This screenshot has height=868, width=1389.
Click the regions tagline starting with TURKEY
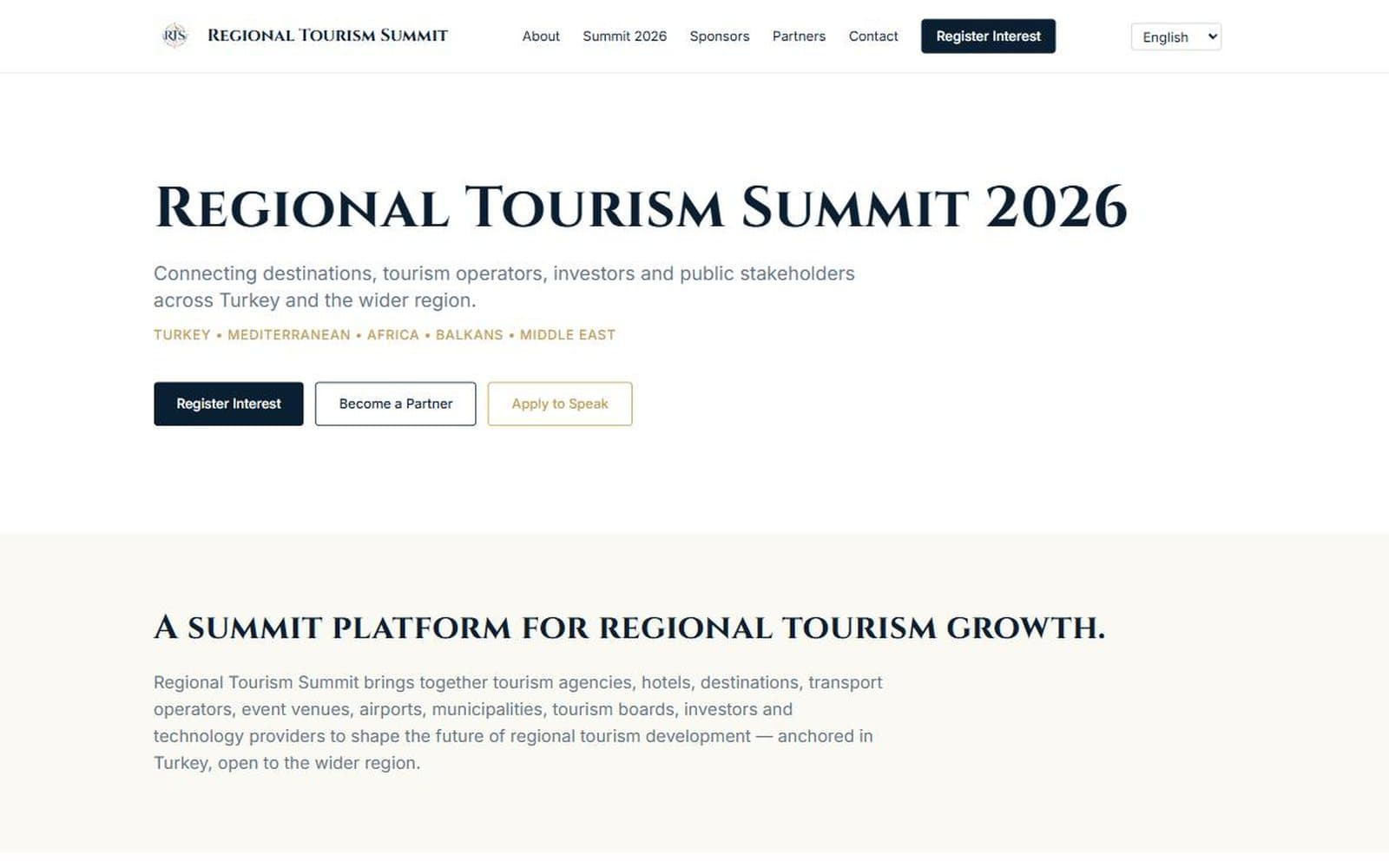[385, 335]
